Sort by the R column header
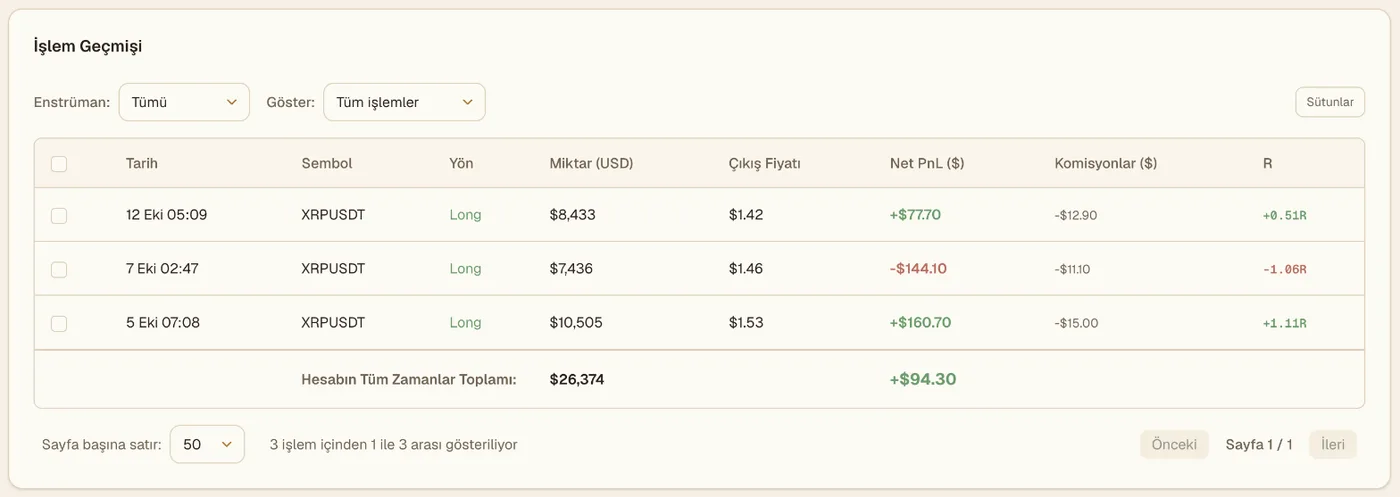 click(1267, 163)
